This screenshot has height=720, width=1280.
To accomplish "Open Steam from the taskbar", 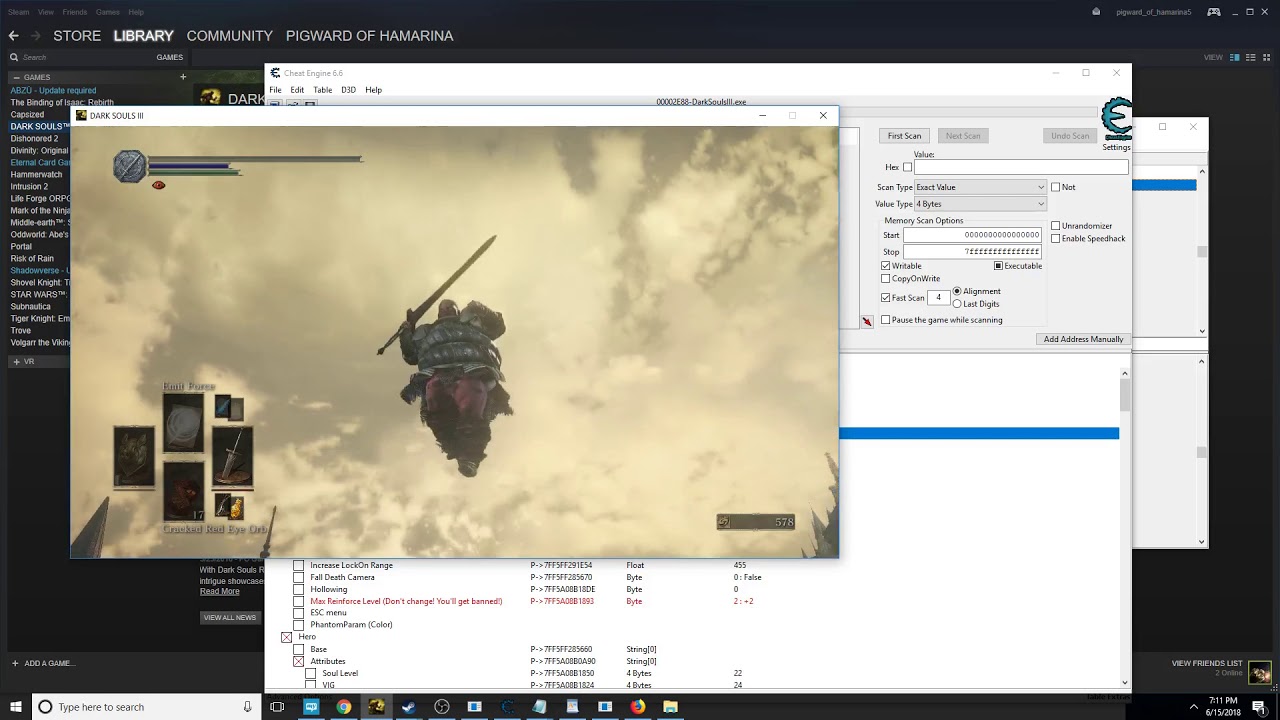I will click(x=409, y=707).
